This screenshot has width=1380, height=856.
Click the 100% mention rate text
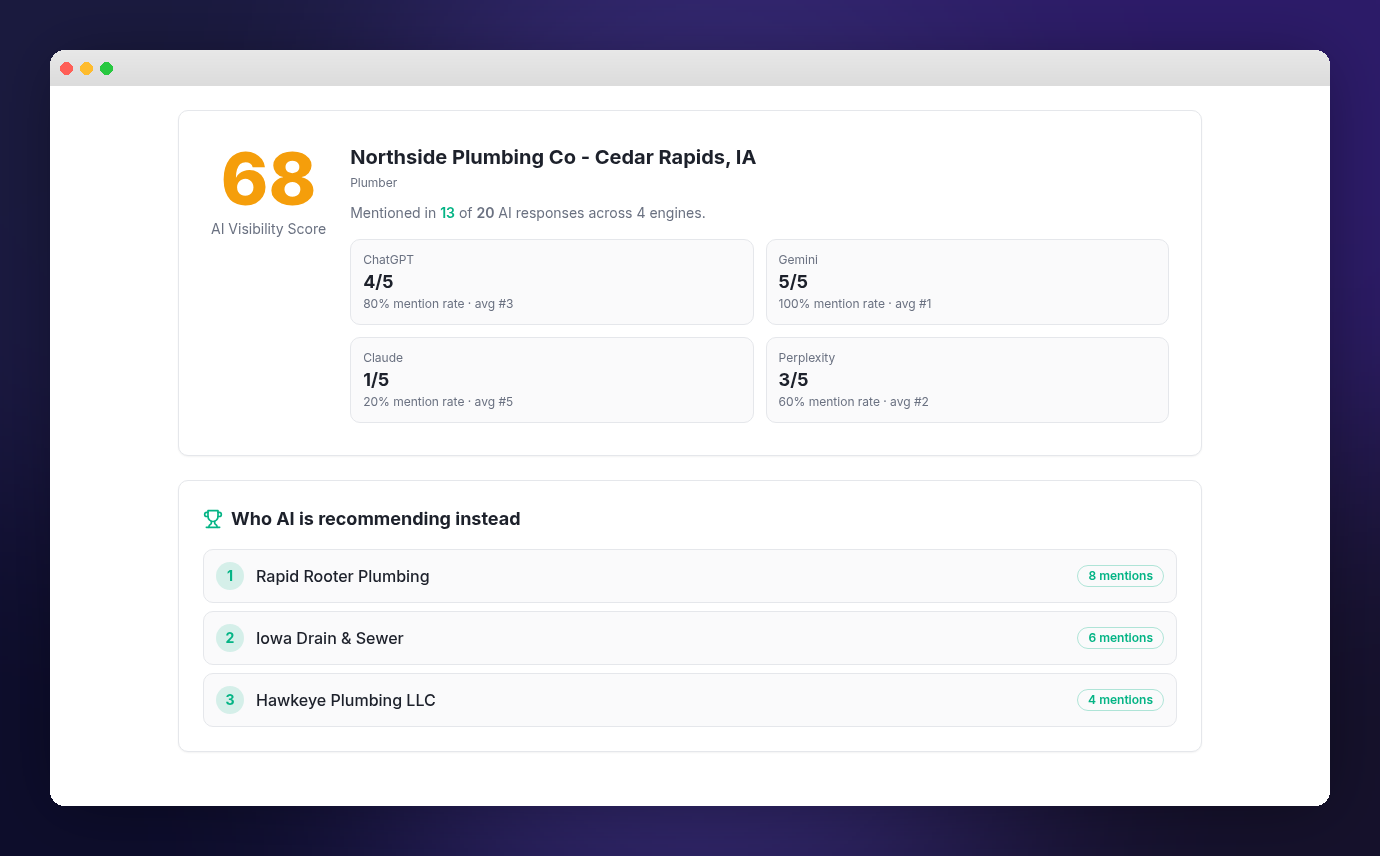832,304
